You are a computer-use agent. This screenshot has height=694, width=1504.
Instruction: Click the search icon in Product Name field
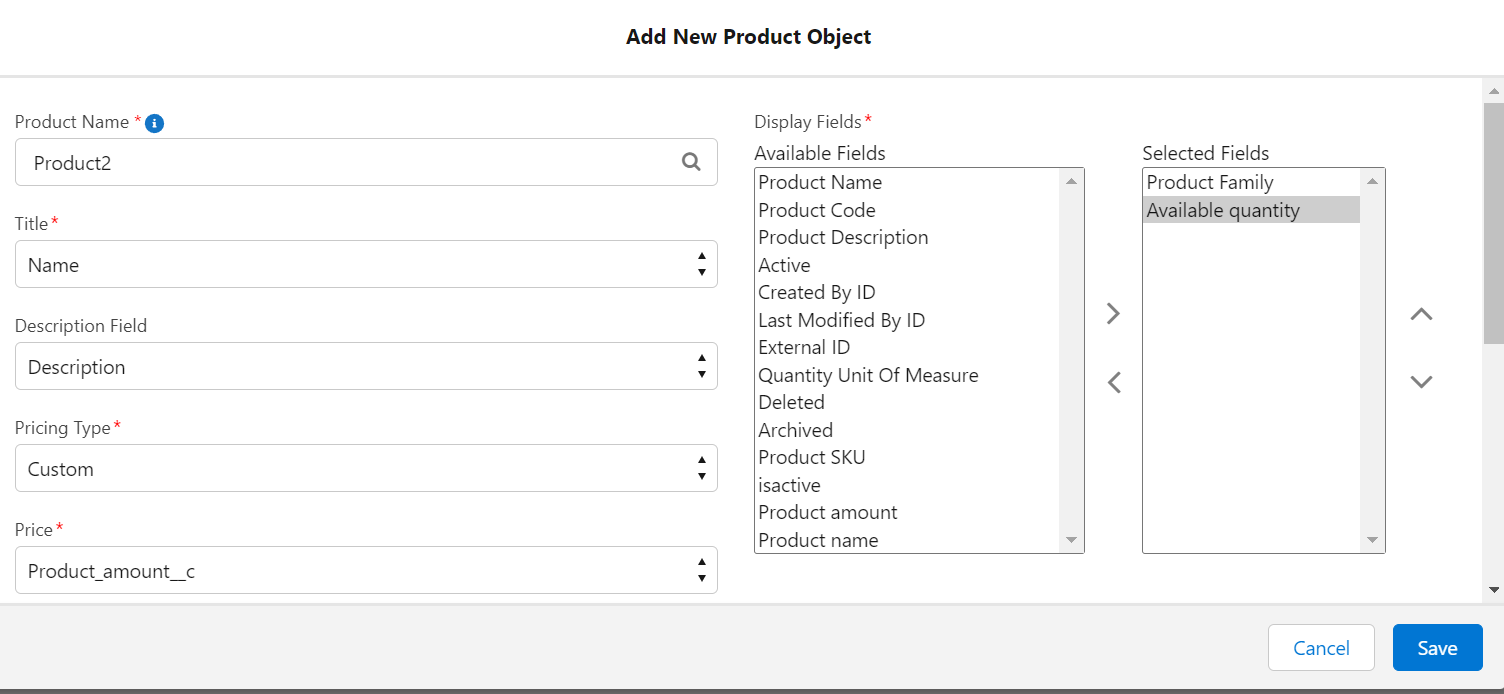[691, 162]
